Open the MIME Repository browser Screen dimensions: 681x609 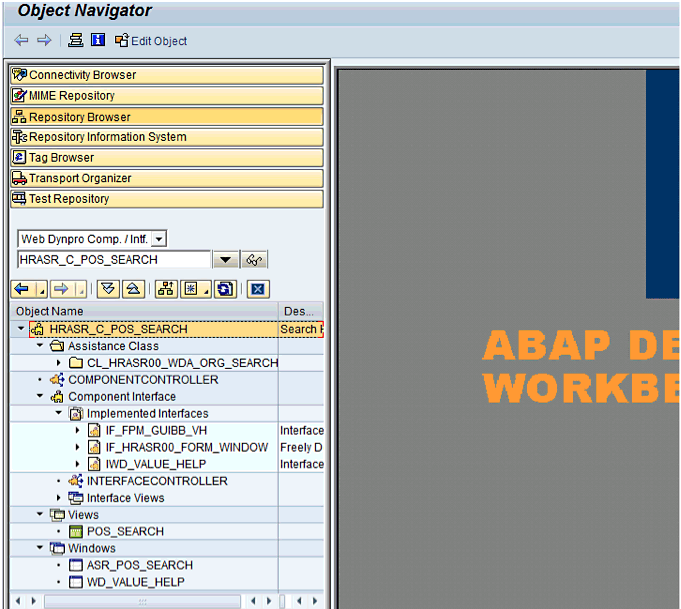(166, 96)
